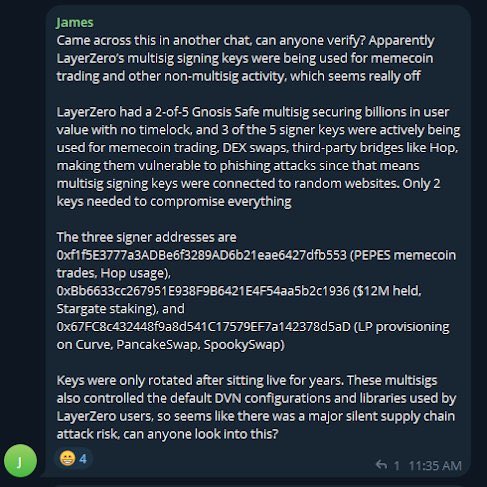The height and width of the screenshot is (487, 487).
Task: Click the "(LP provisioning" note text
Action: (x=401, y=327)
